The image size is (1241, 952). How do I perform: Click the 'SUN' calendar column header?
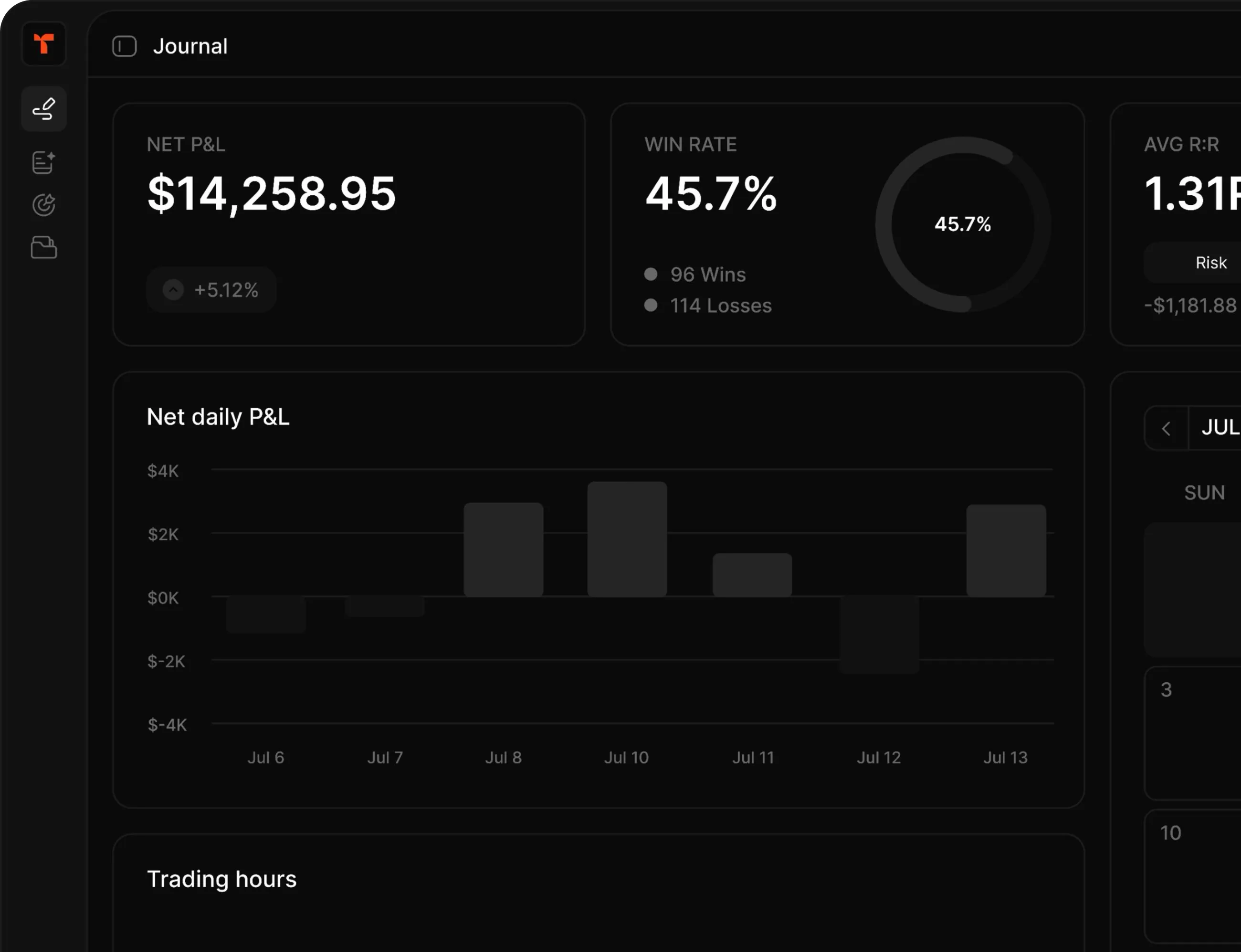point(1205,493)
